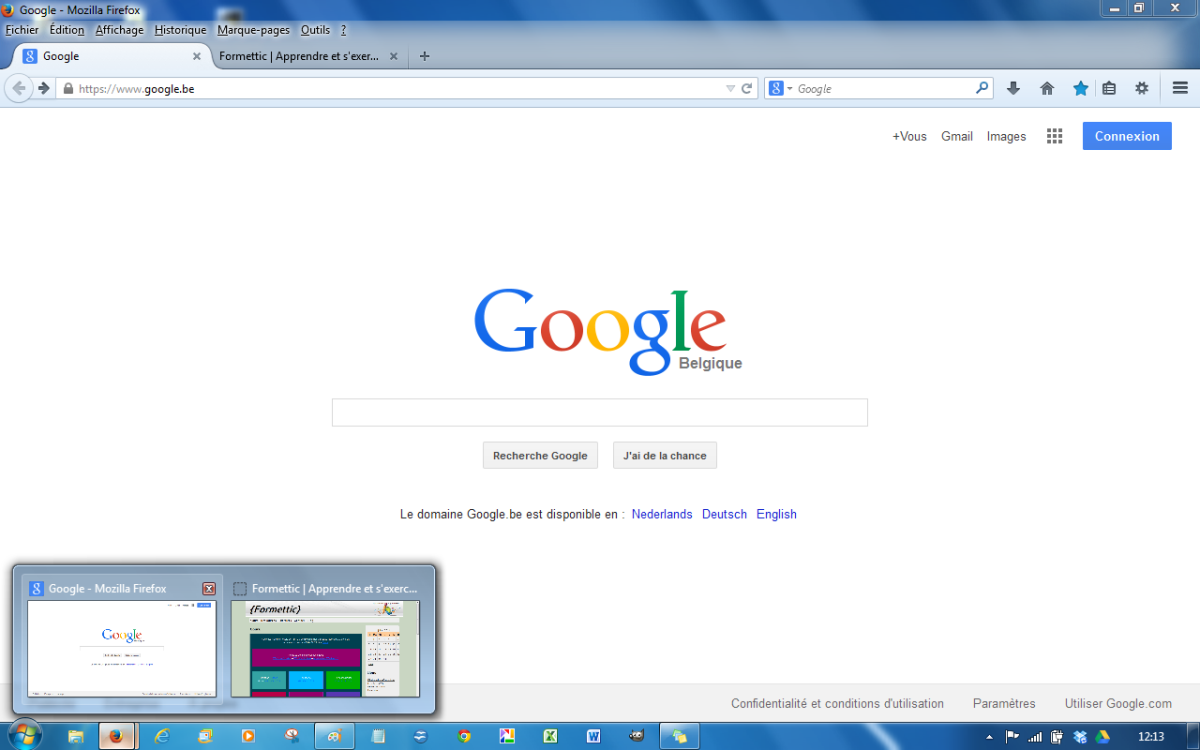Open the Notepad icon in the taskbar
This screenshot has width=1200, height=750.
click(x=378, y=736)
